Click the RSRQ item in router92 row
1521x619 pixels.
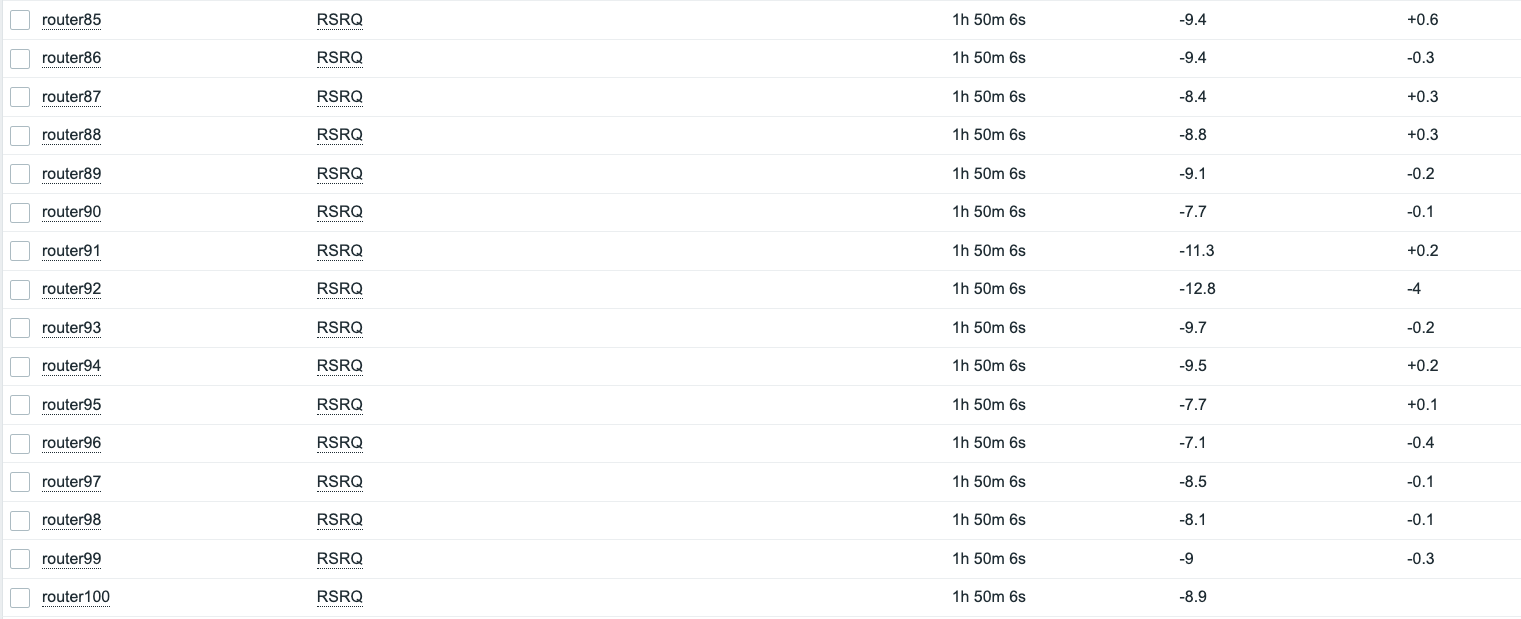(x=339, y=289)
